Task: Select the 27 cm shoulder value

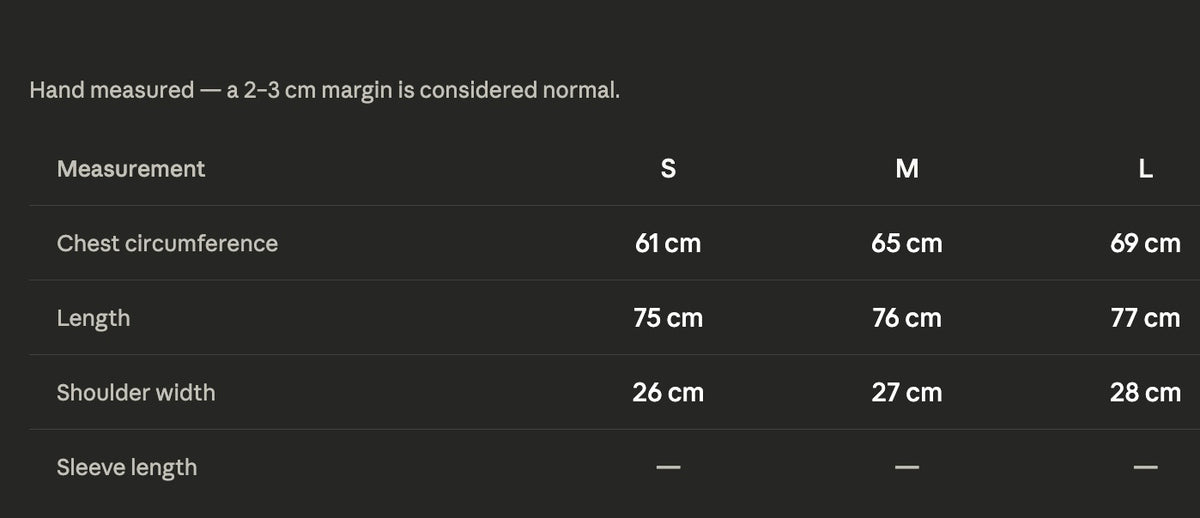Action: click(907, 392)
